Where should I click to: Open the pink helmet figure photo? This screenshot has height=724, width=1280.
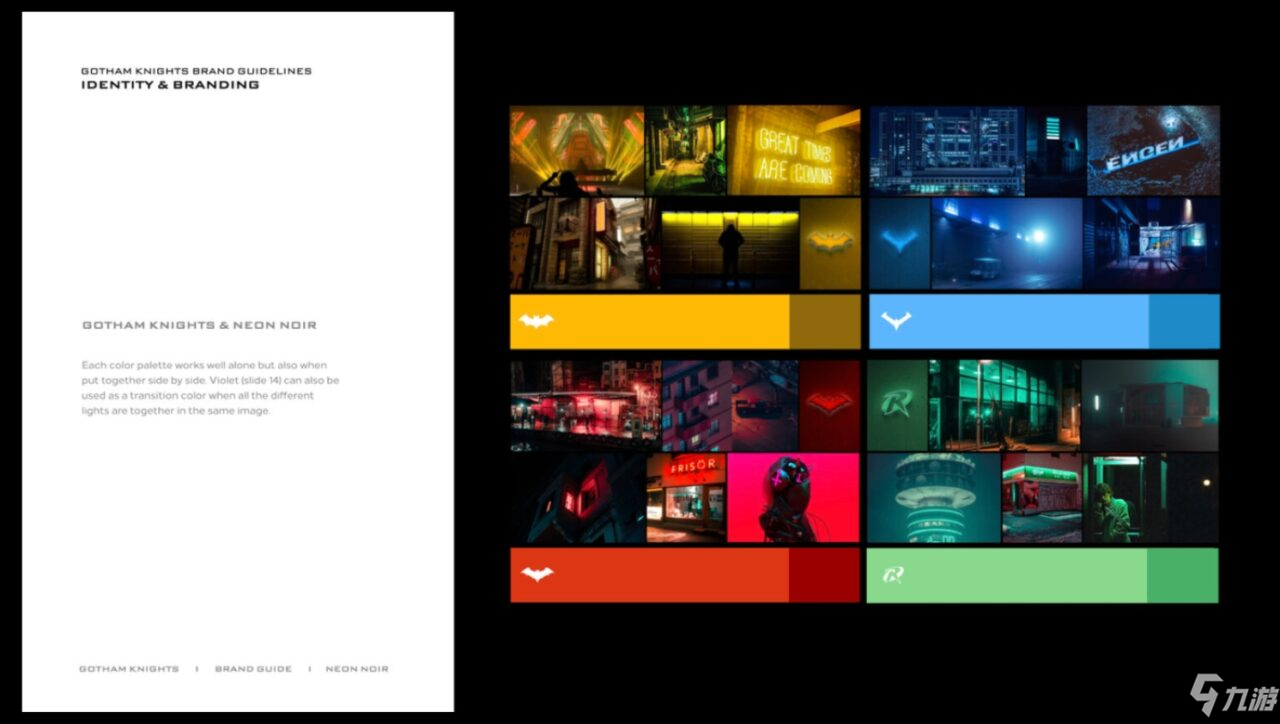[794, 498]
